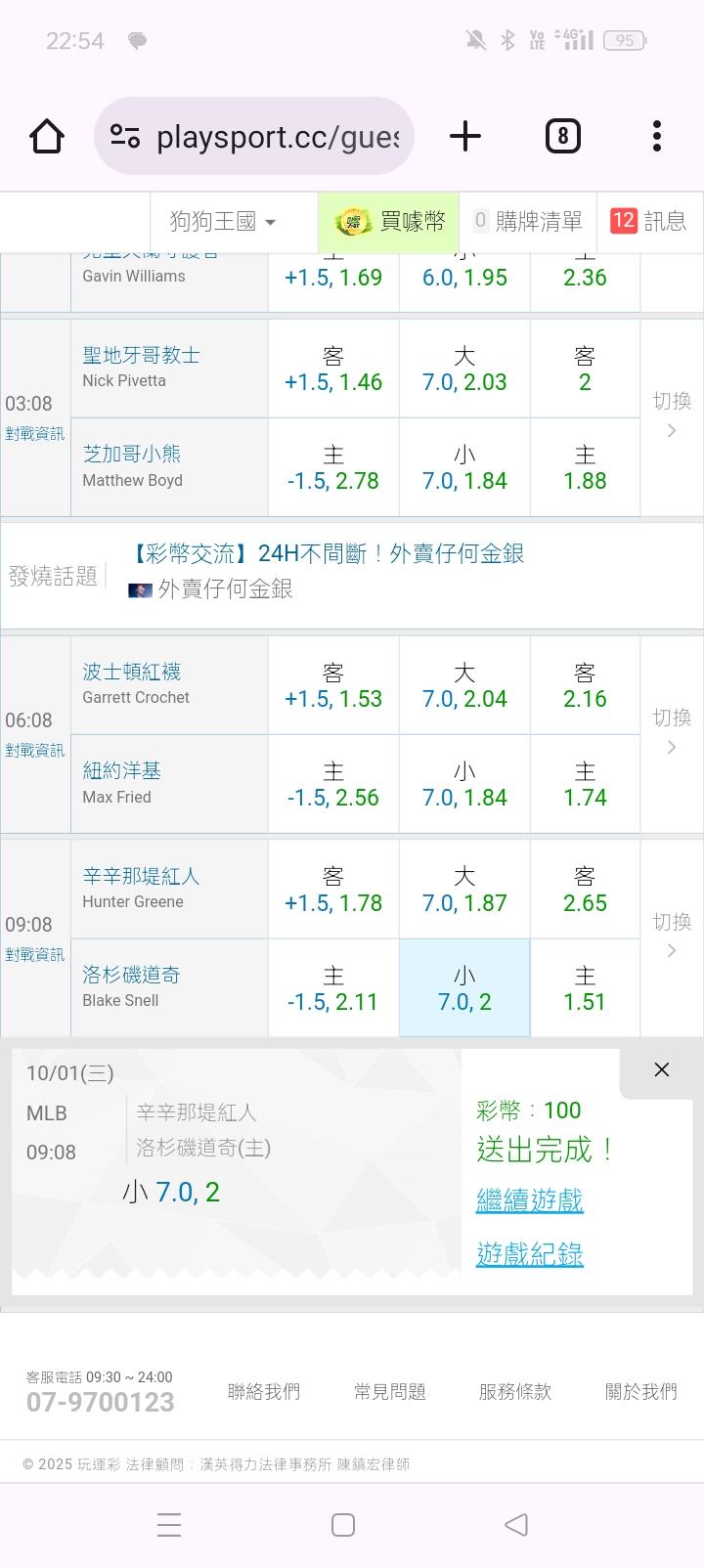704x1568 pixels.
Task: Open the 訊息 messages tab
Action: pos(648,222)
